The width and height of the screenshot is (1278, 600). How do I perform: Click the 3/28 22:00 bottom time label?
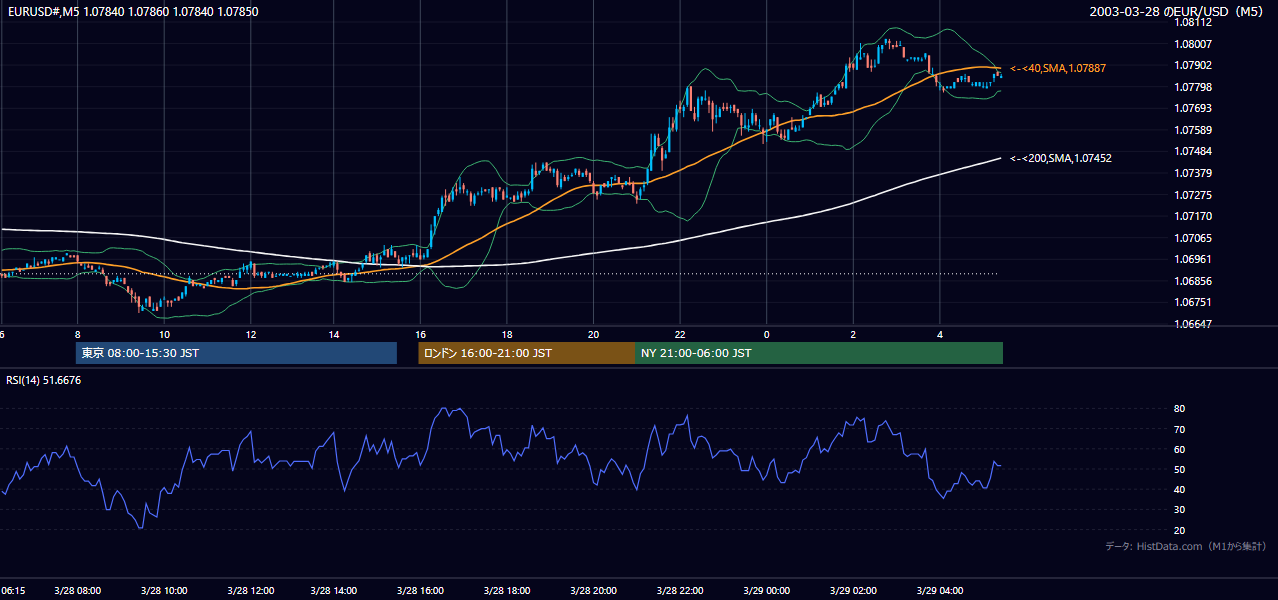click(x=680, y=591)
